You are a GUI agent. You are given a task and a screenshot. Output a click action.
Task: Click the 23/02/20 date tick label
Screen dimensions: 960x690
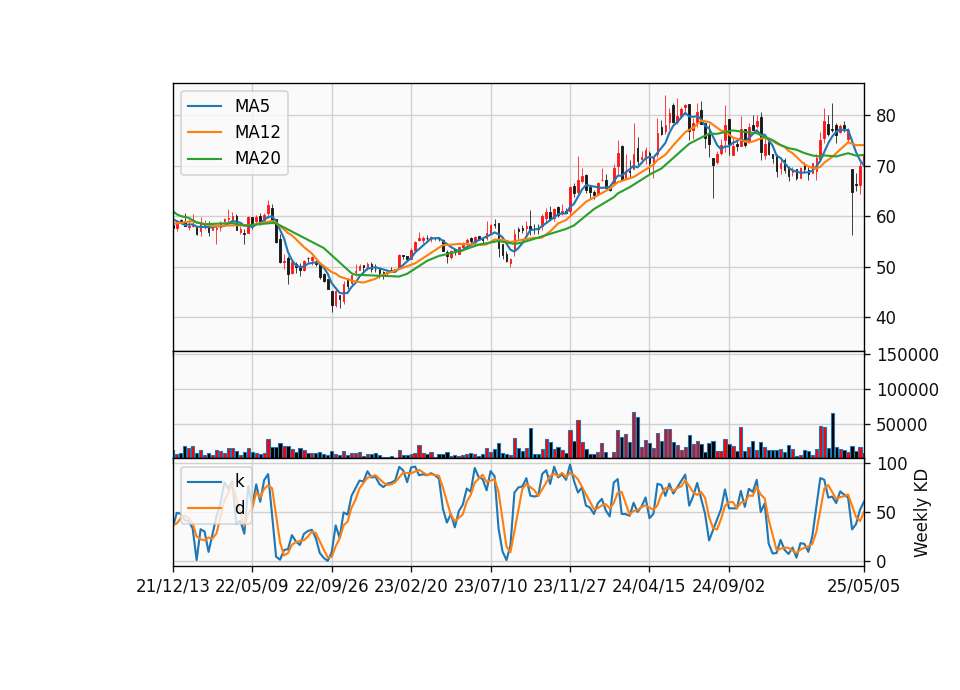click(411, 587)
